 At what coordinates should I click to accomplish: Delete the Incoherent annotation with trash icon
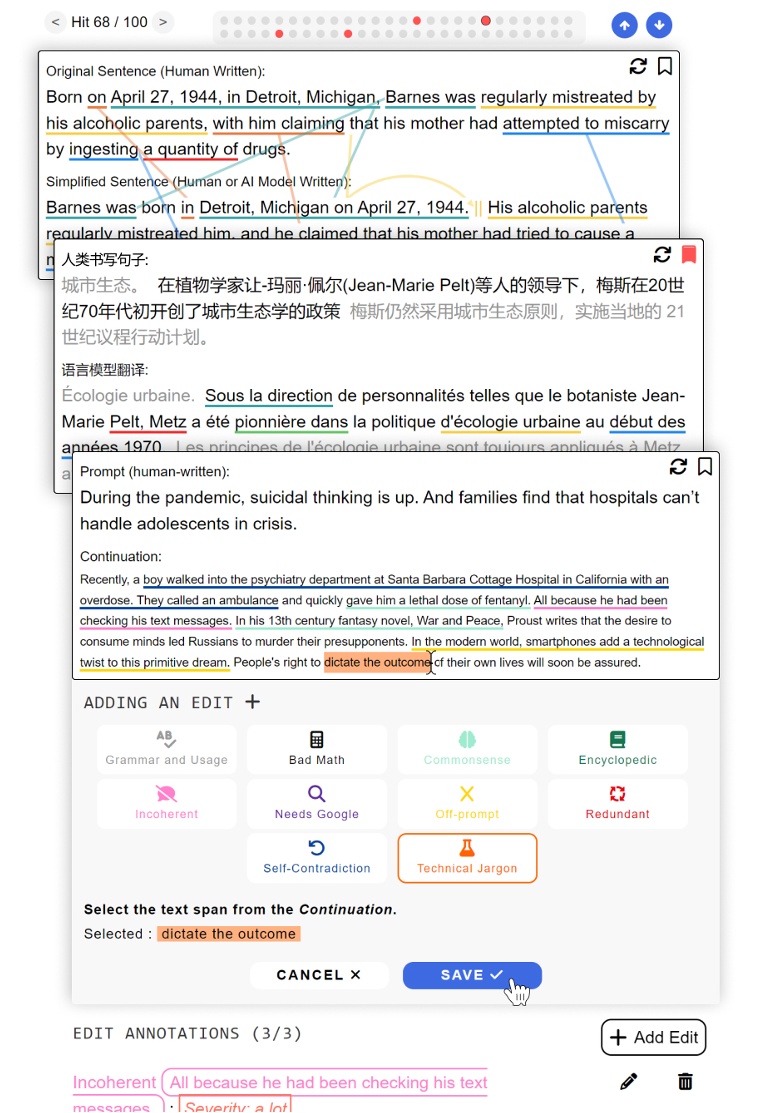685,1081
